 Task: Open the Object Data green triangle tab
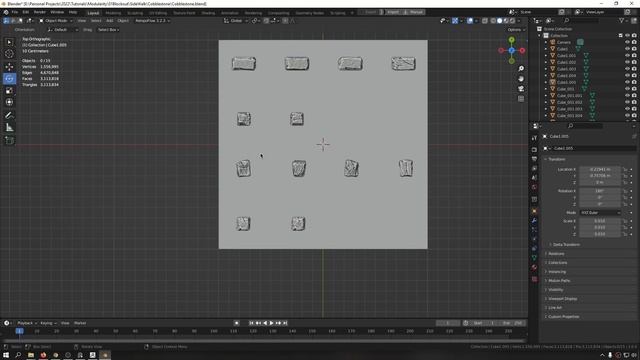click(x=534, y=258)
